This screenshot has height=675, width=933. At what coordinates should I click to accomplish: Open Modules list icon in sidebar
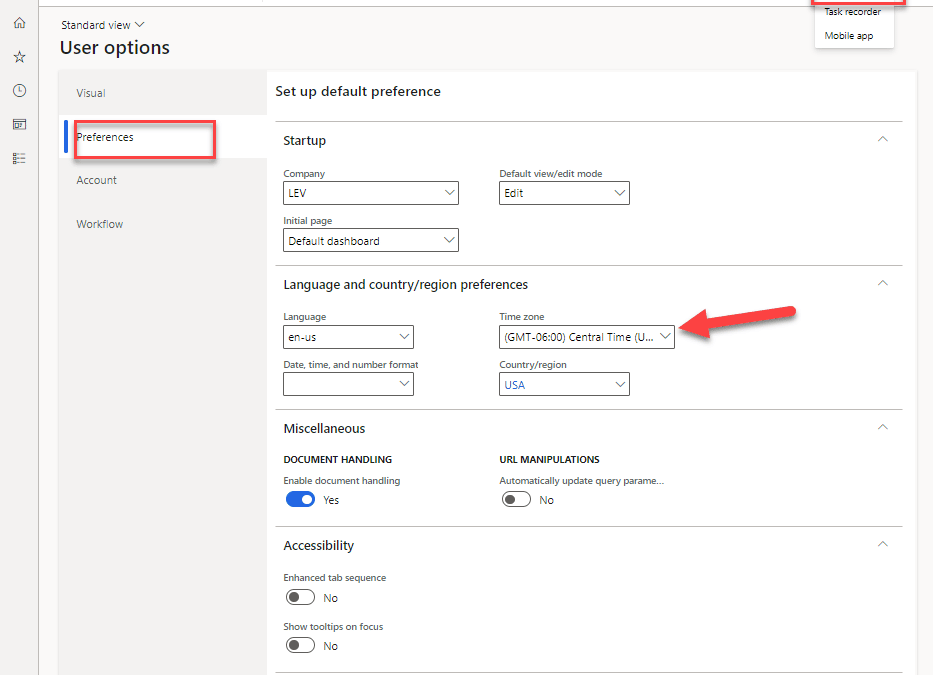click(20, 158)
